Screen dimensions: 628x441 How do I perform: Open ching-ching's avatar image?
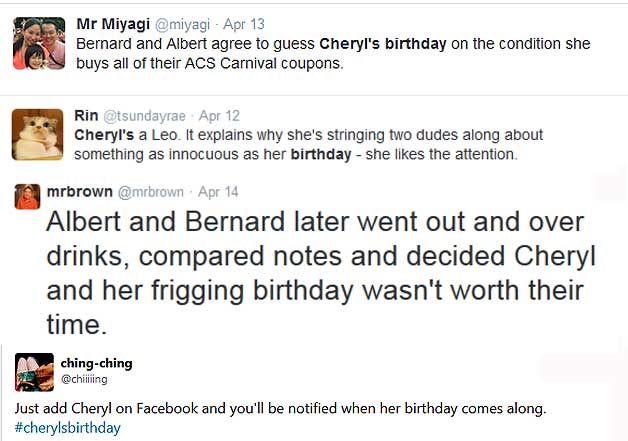pos(34,372)
